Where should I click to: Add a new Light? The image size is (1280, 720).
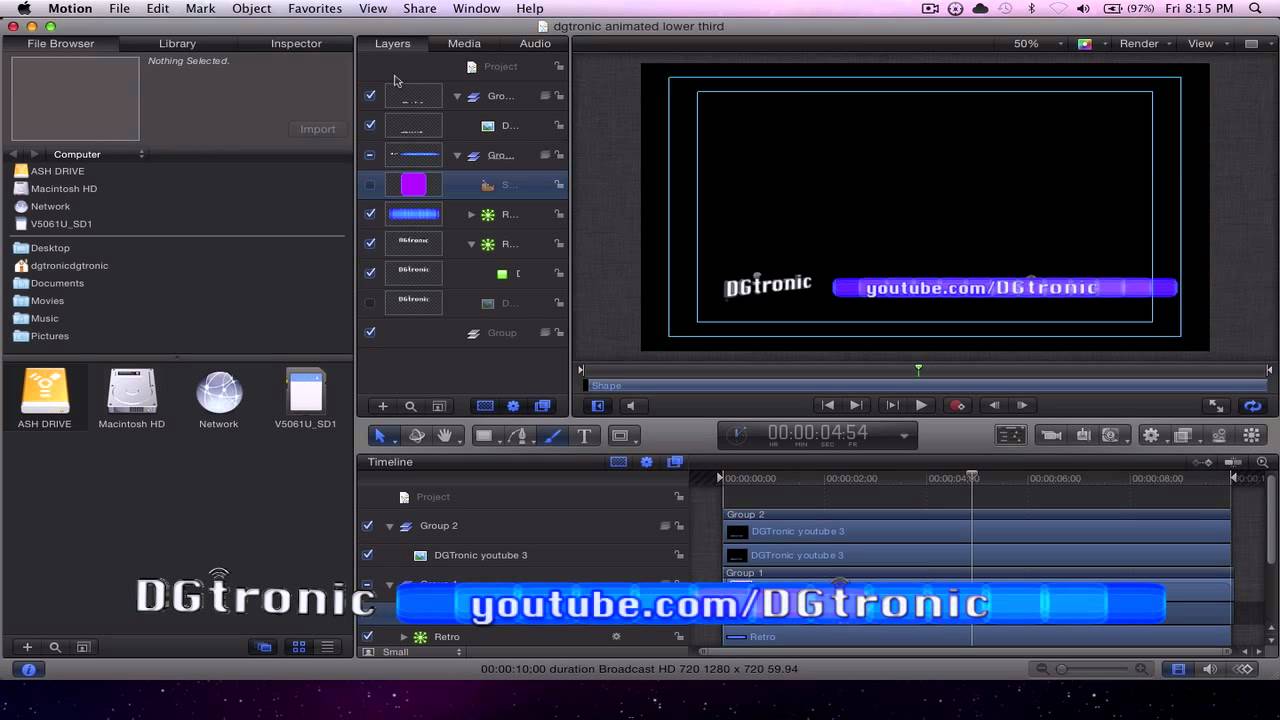(x=1083, y=435)
